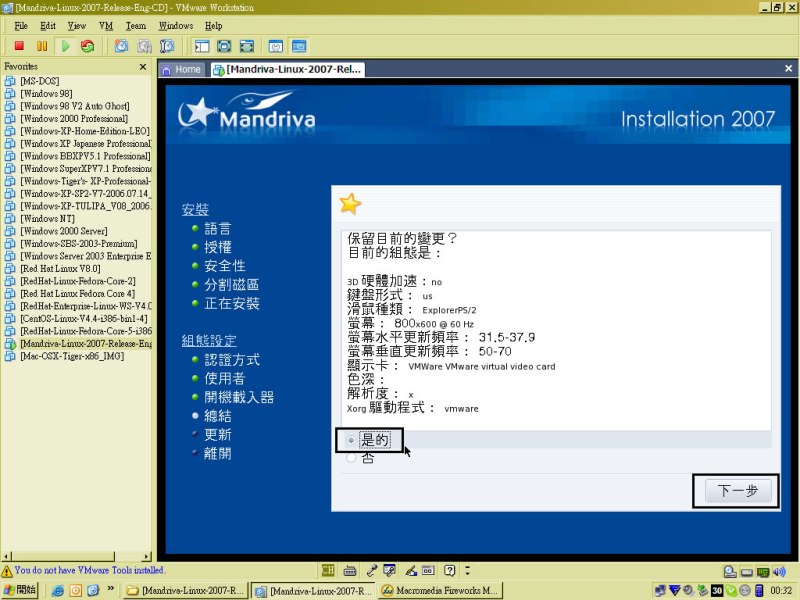This screenshot has height=600, width=800.
Task: Click the Console view toolbar icon
Action: coord(299,46)
